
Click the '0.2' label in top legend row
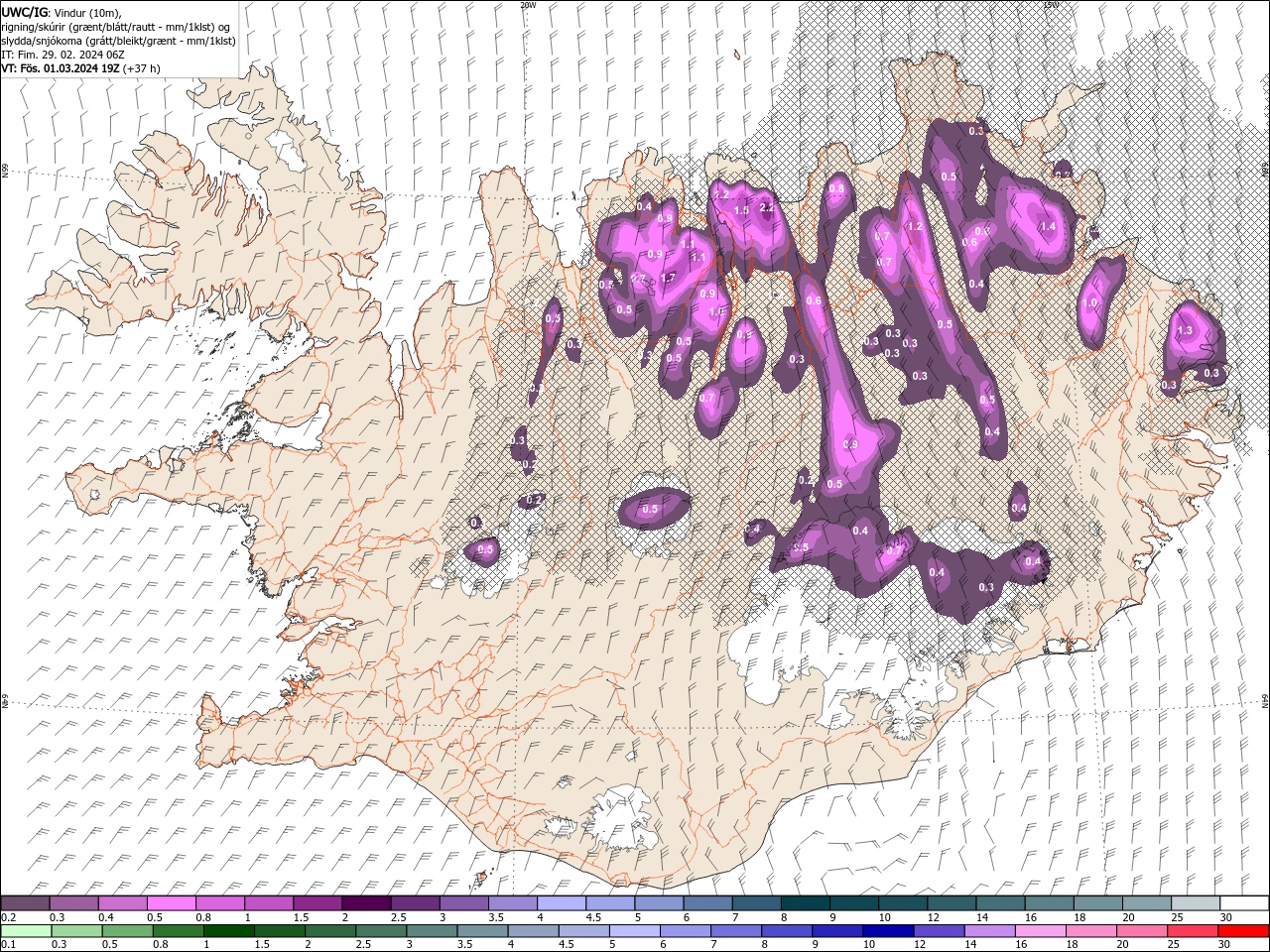click(x=8, y=917)
